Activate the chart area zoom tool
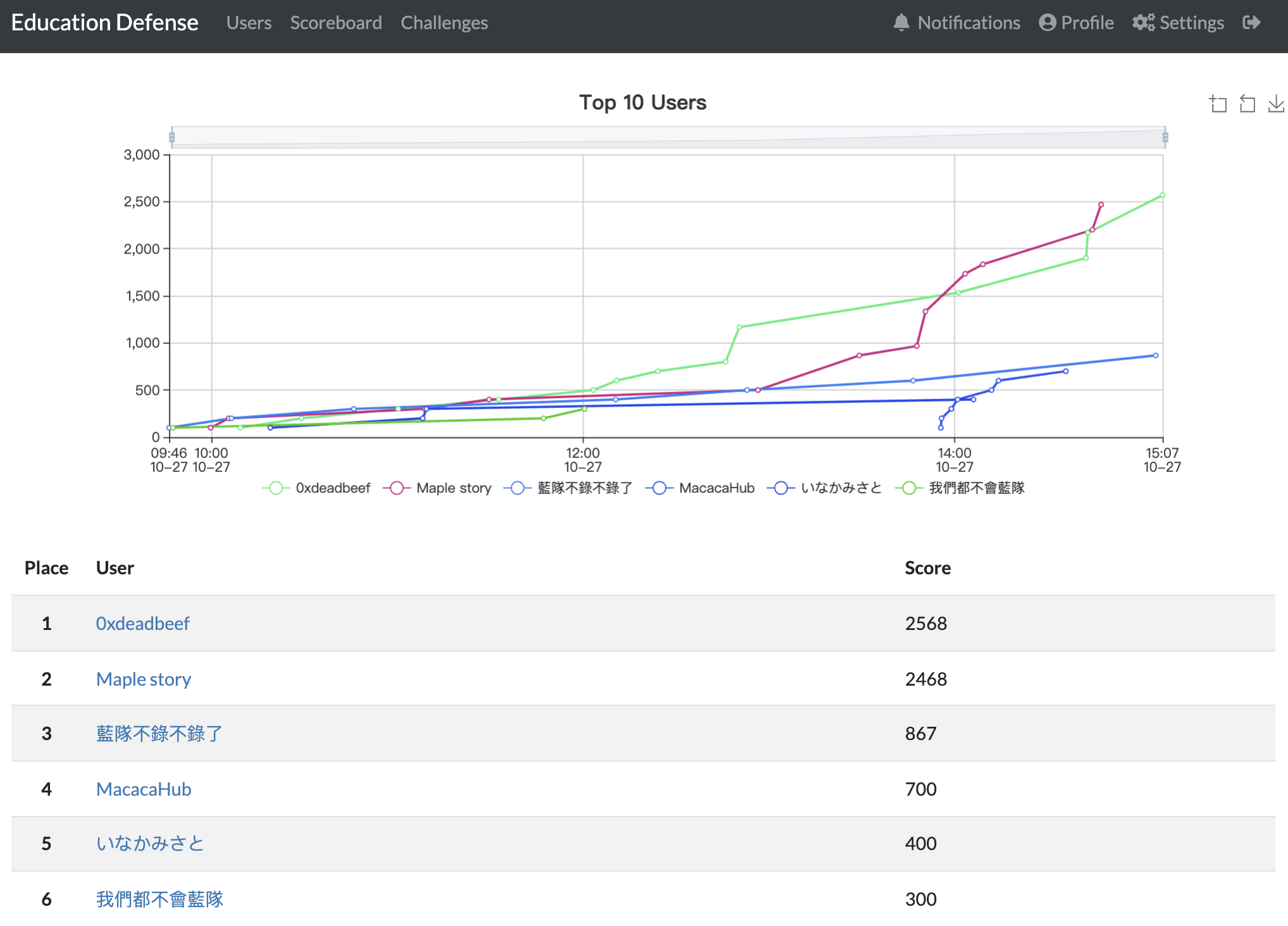This screenshot has height=926, width=1288. tap(1218, 104)
